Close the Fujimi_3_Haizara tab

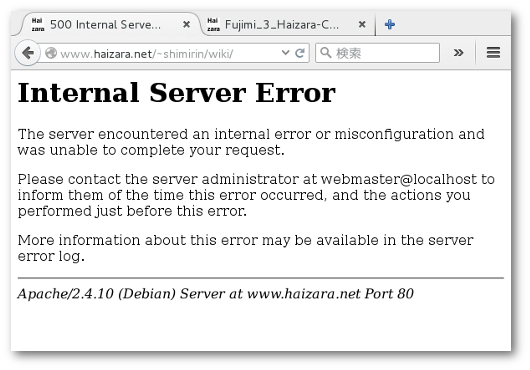click(x=362, y=24)
